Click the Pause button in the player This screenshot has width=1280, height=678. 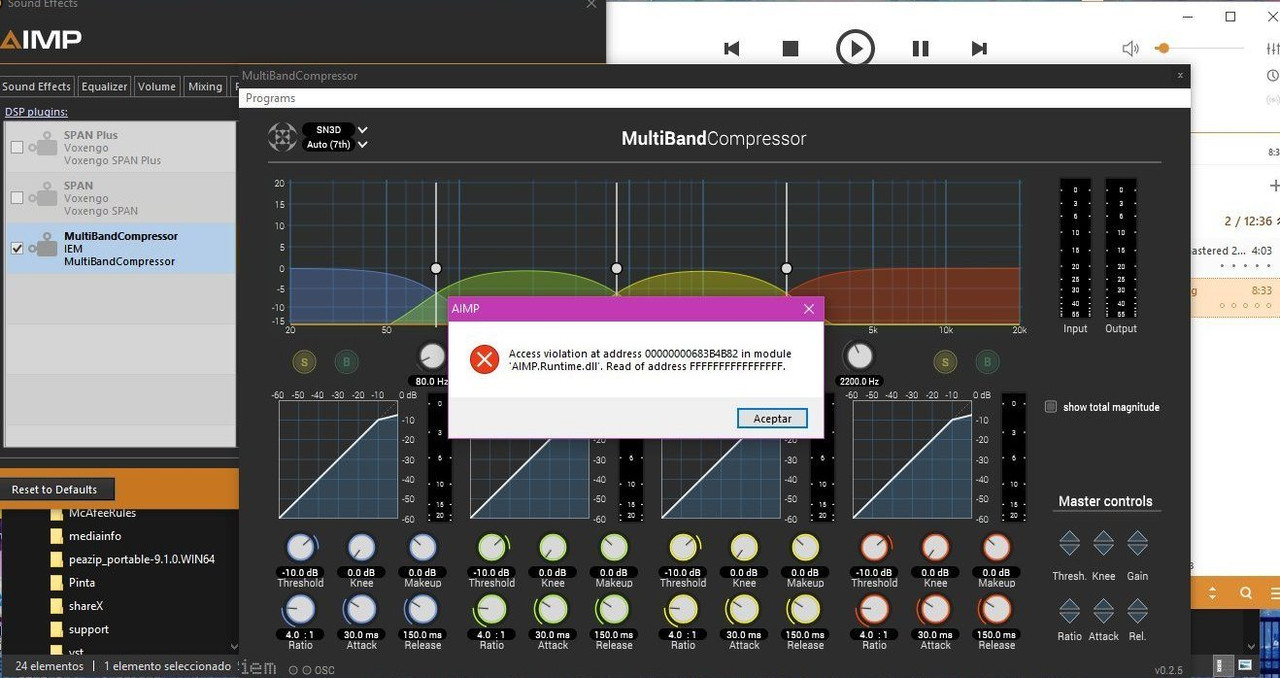(x=920, y=48)
